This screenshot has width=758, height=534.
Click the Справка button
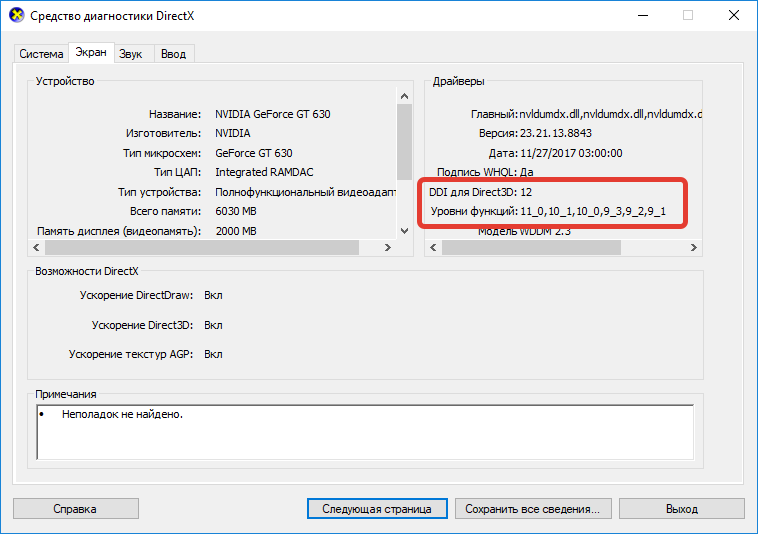click(x=75, y=509)
